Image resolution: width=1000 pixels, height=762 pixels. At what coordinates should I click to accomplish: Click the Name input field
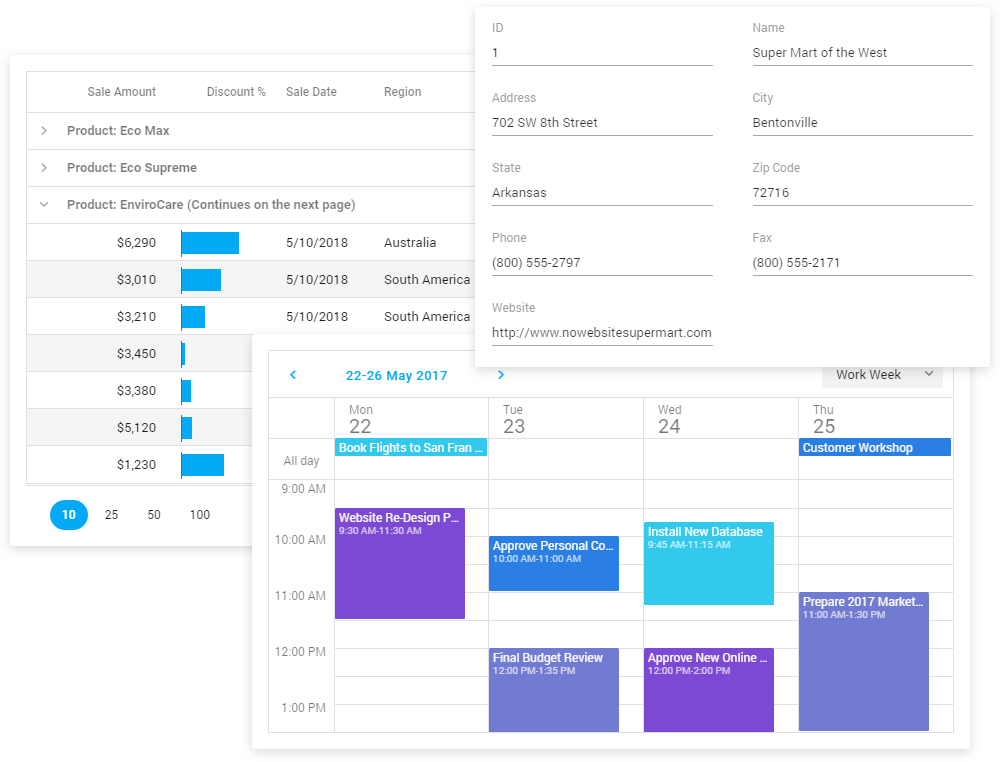862,52
